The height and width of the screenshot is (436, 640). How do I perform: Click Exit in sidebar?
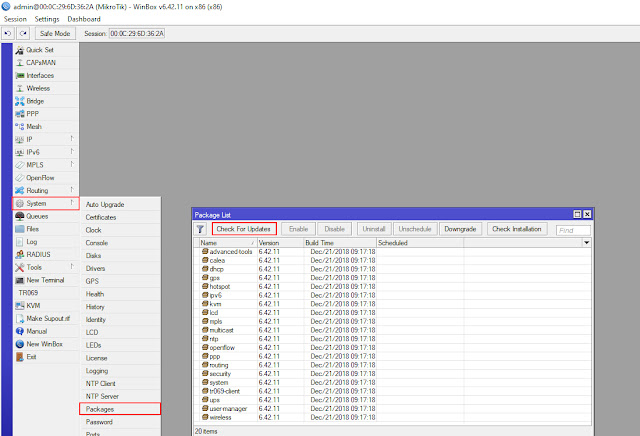click(x=46, y=357)
